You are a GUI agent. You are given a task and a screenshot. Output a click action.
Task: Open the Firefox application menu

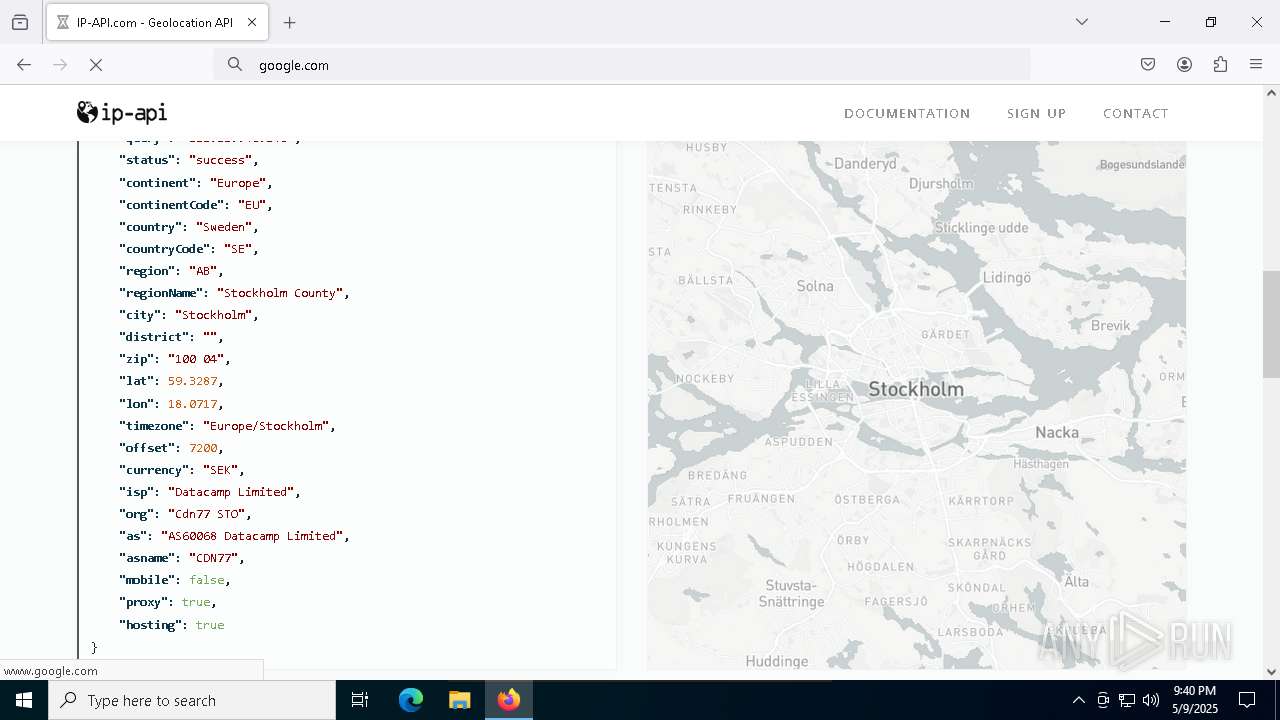(x=1256, y=65)
